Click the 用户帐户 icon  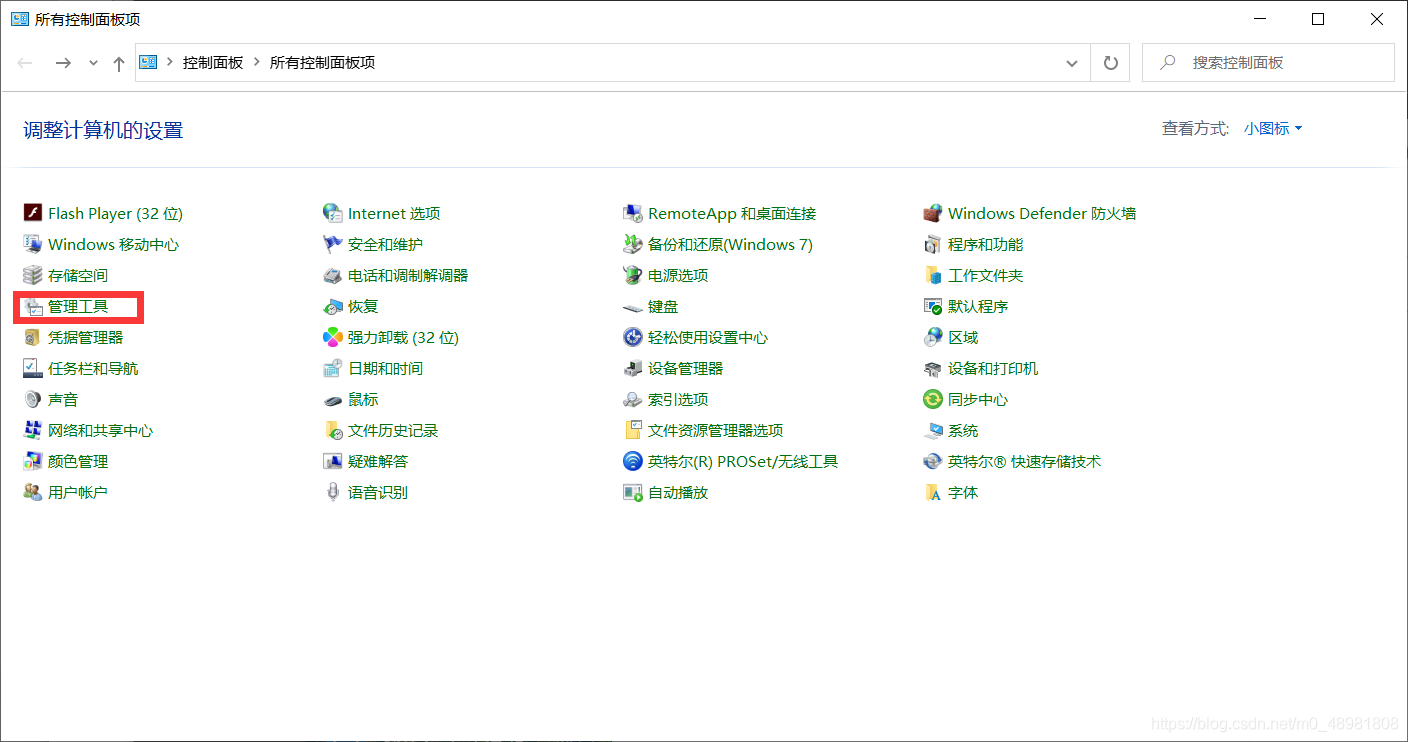click(32, 492)
